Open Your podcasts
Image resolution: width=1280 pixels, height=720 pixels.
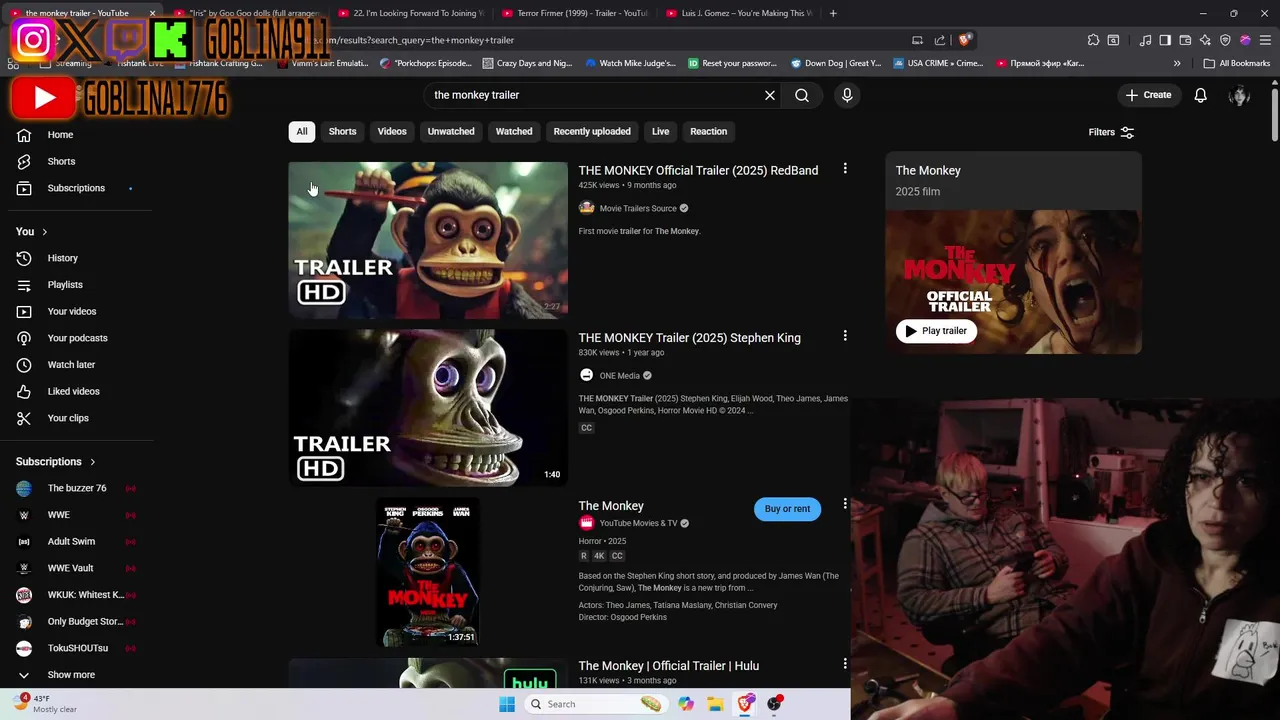(x=77, y=338)
